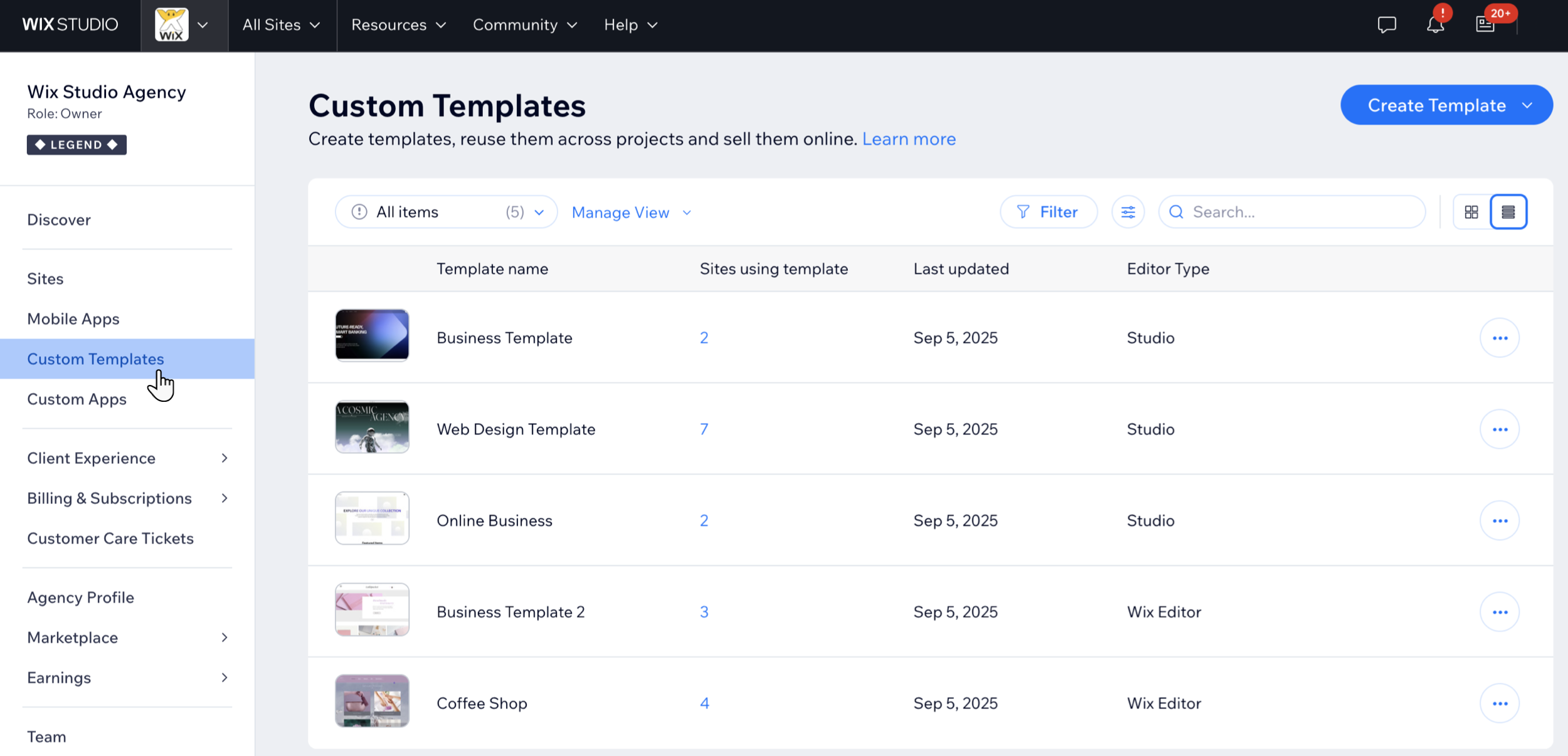
Task: Open more actions for Coffee Shop
Action: [x=1500, y=703]
